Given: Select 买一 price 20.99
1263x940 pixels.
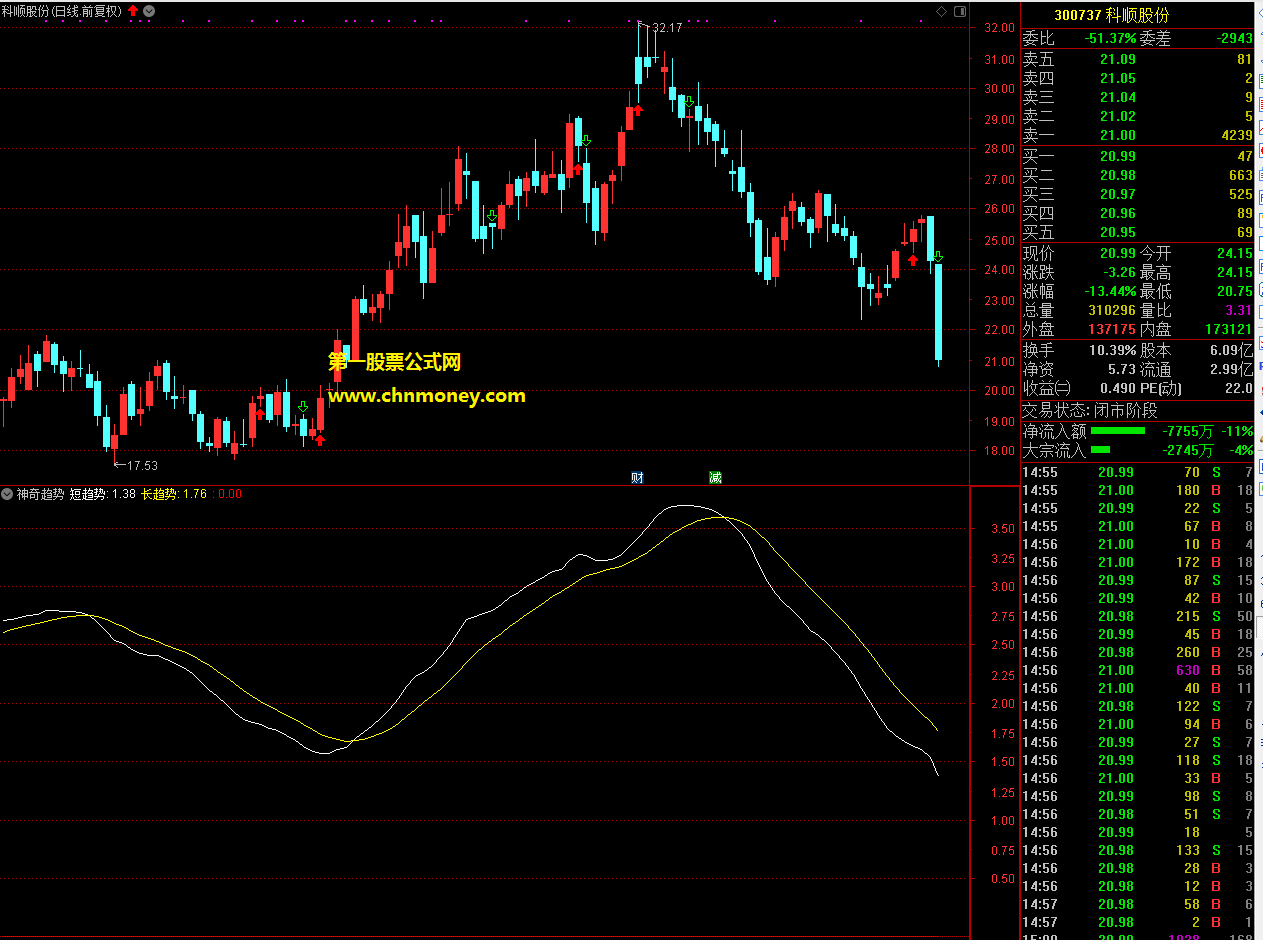Looking at the screenshot, I should click(1118, 156).
